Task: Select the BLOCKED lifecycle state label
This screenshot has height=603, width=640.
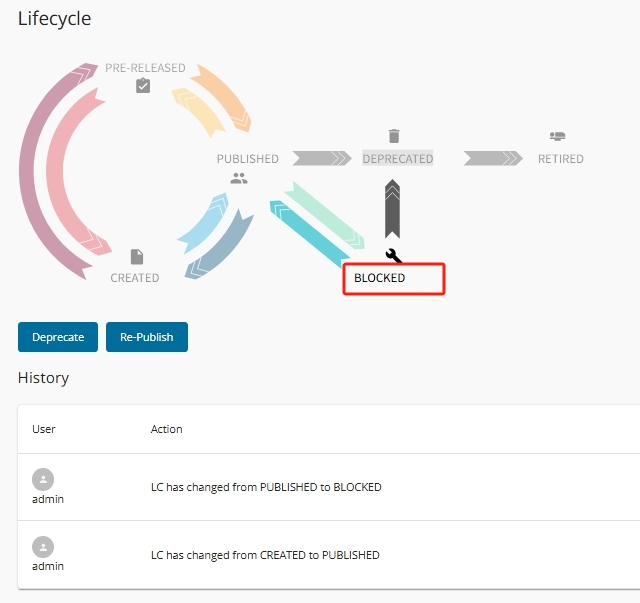Action: pyautogui.click(x=380, y=278)
